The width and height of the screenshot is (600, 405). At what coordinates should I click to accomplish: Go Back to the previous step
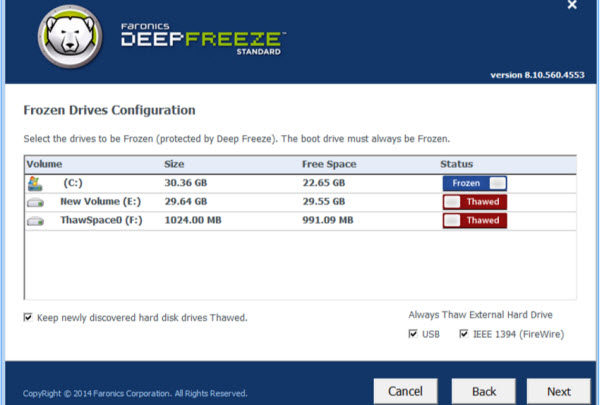pos(484,391)
